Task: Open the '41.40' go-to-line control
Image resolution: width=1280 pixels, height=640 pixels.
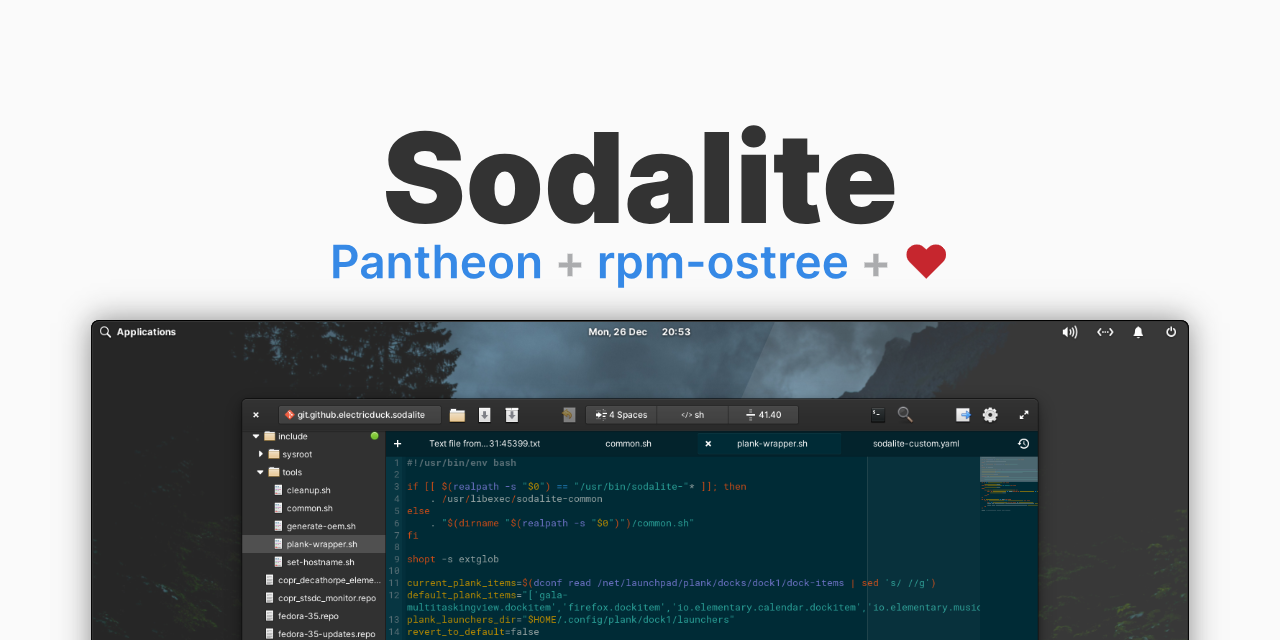Action: point(762,414)
